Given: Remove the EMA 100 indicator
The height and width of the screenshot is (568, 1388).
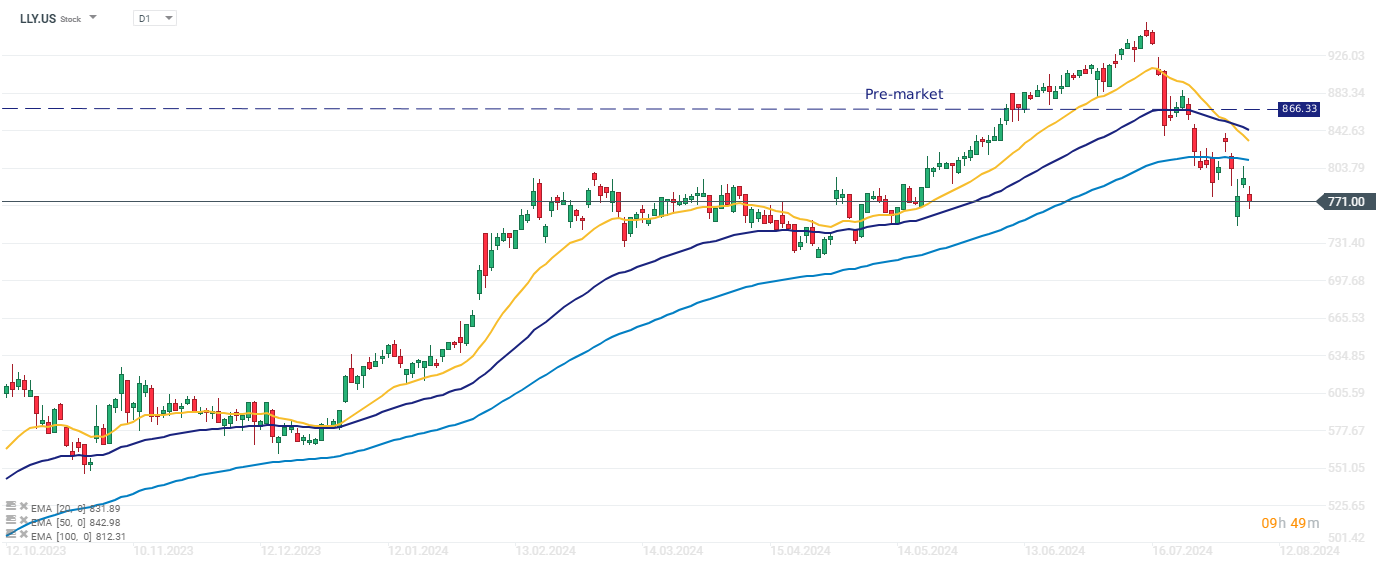Looking at the screenshot, I should point(24,535).
